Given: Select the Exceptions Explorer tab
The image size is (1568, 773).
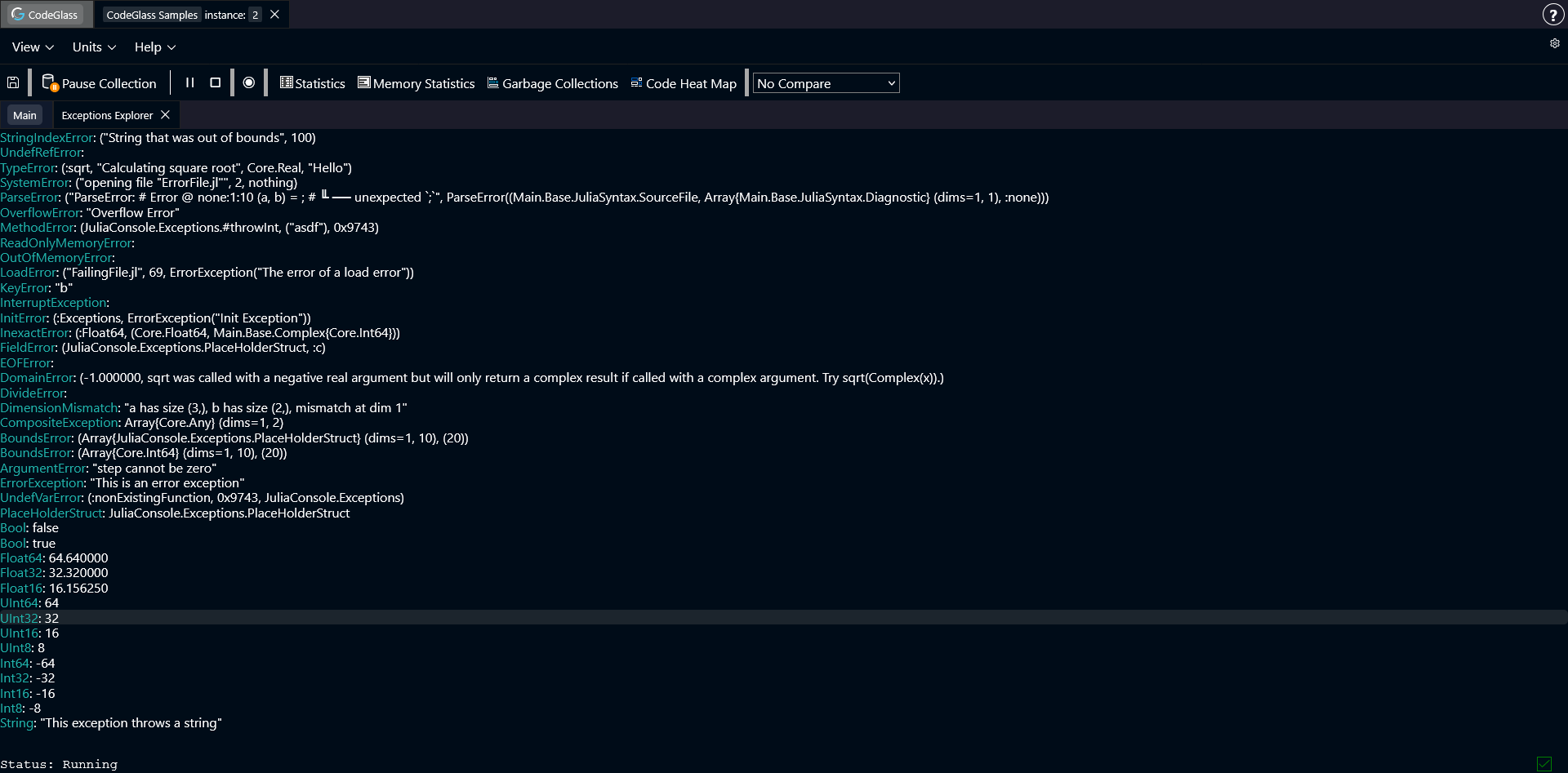Looking at the screenshot, I should (x=106, y=114).
